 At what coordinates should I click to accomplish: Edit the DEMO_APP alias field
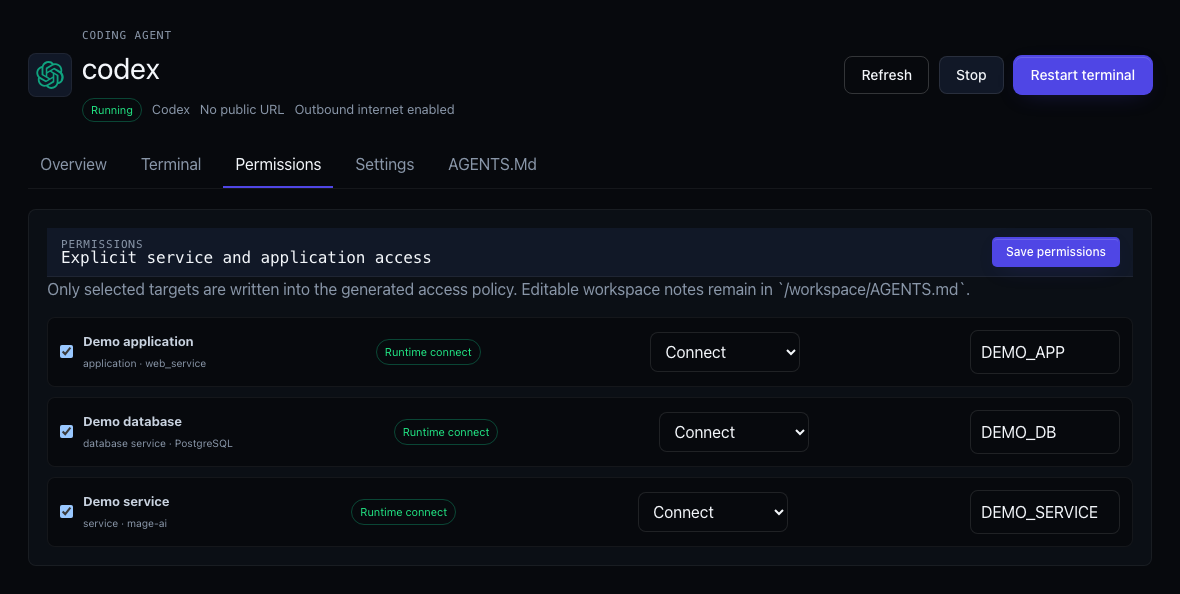[1045, 352]
